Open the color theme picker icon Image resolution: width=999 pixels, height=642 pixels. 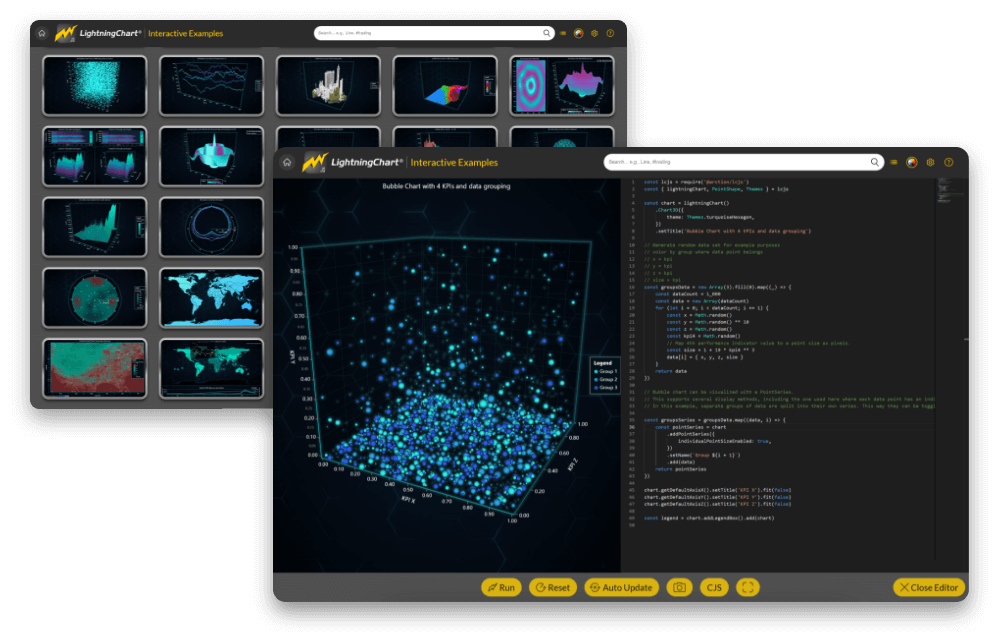click(x=912, y=161)
